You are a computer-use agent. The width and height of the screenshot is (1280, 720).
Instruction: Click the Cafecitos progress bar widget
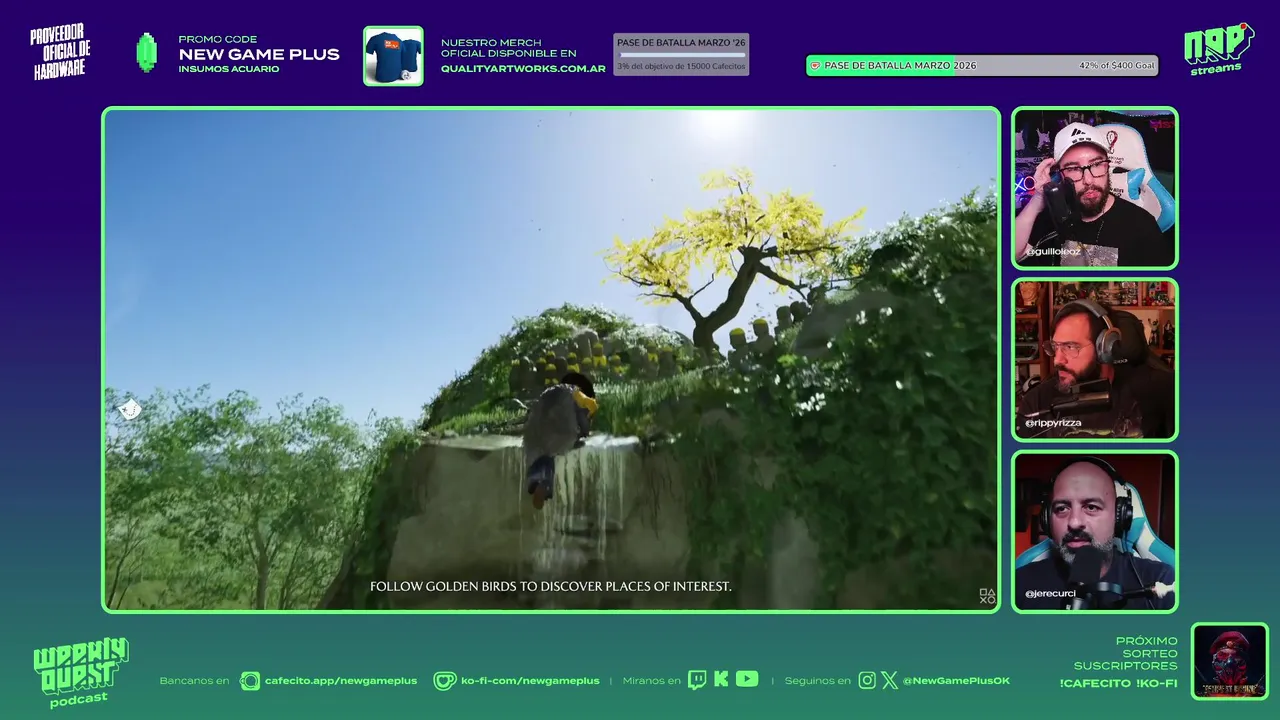[681, 54]
